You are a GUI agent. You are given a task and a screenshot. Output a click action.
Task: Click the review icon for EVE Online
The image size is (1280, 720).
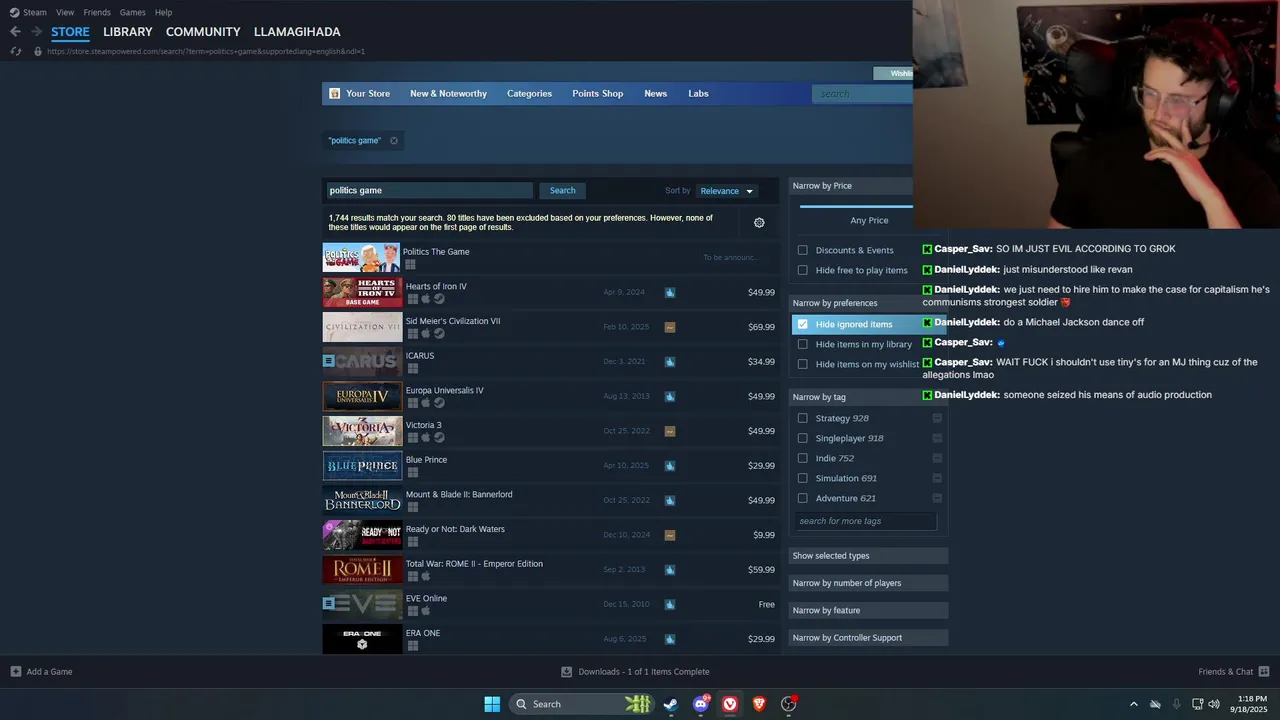click(x=670, y=604)
